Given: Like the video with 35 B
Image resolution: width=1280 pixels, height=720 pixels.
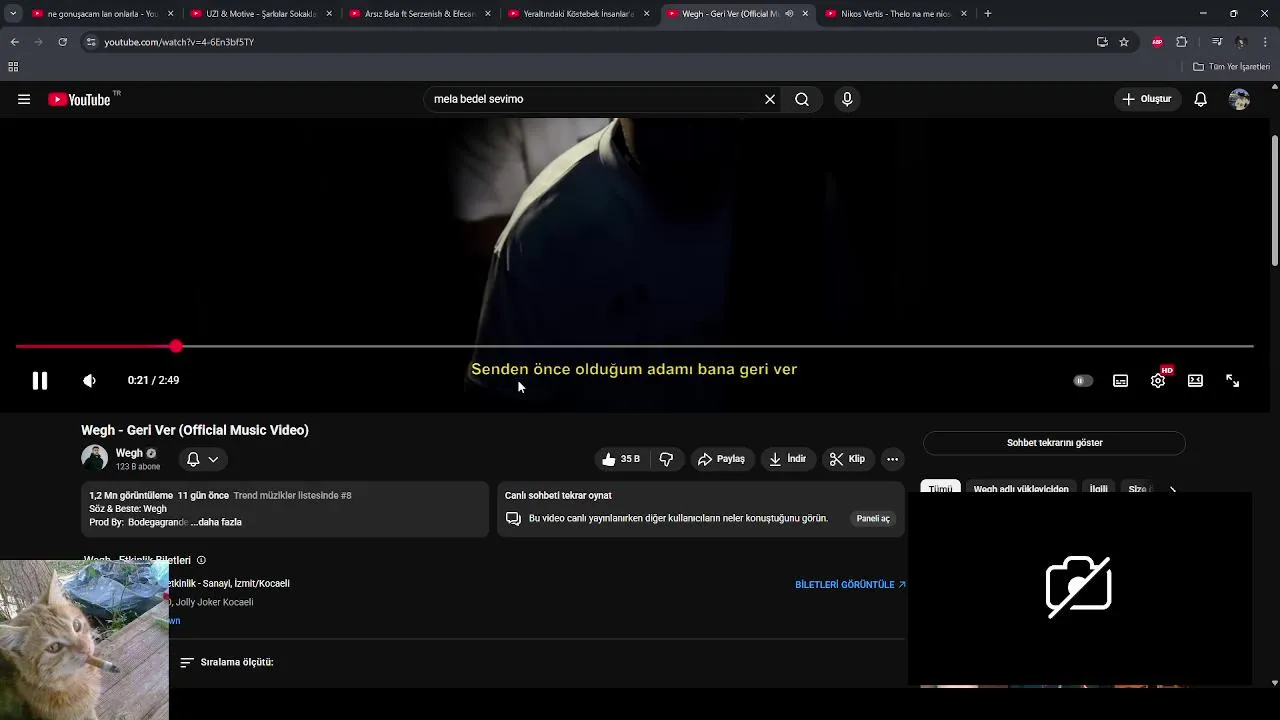Looking at the screenshot, I should click(621, 459).
